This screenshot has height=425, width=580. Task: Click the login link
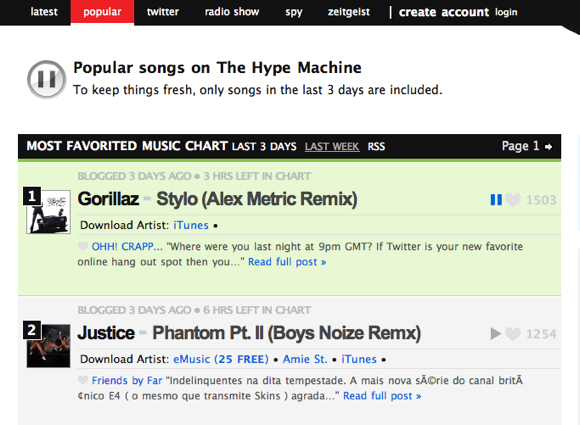pos(506,12)
